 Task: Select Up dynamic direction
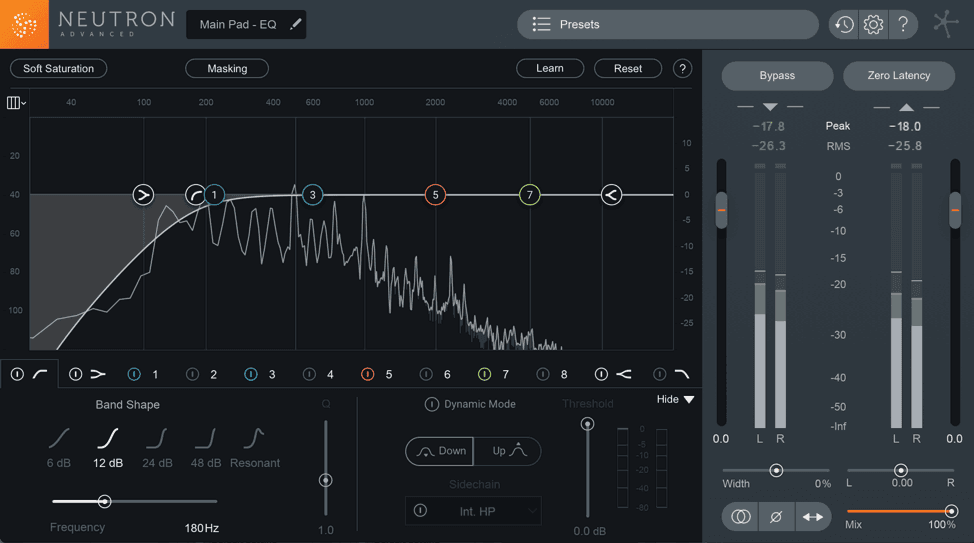(507, 451)
